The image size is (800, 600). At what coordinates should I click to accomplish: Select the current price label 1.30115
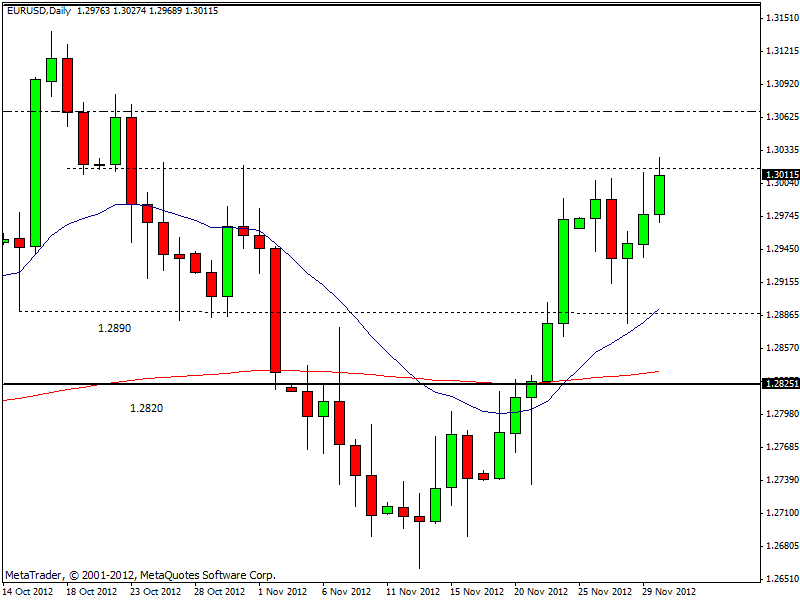coord(780,173)
